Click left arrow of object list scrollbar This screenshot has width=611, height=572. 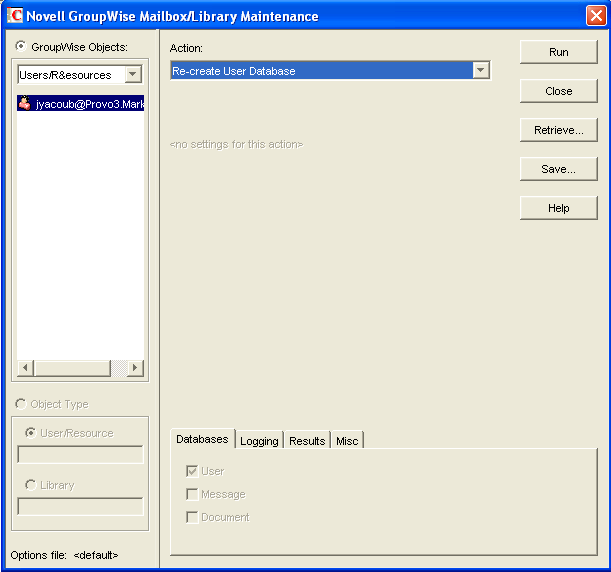(25, 367)
